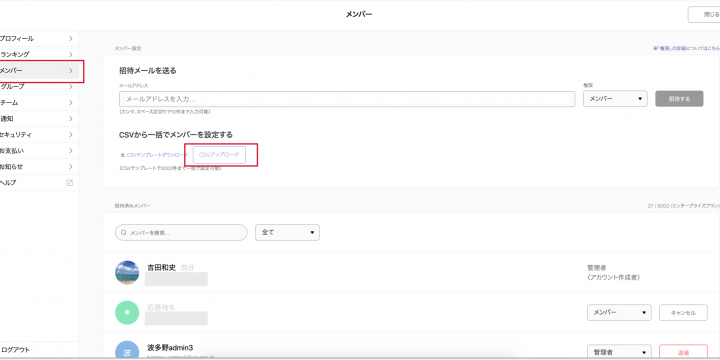Select メンバー in the sidebar
The image size is (720, 360).
38,71
